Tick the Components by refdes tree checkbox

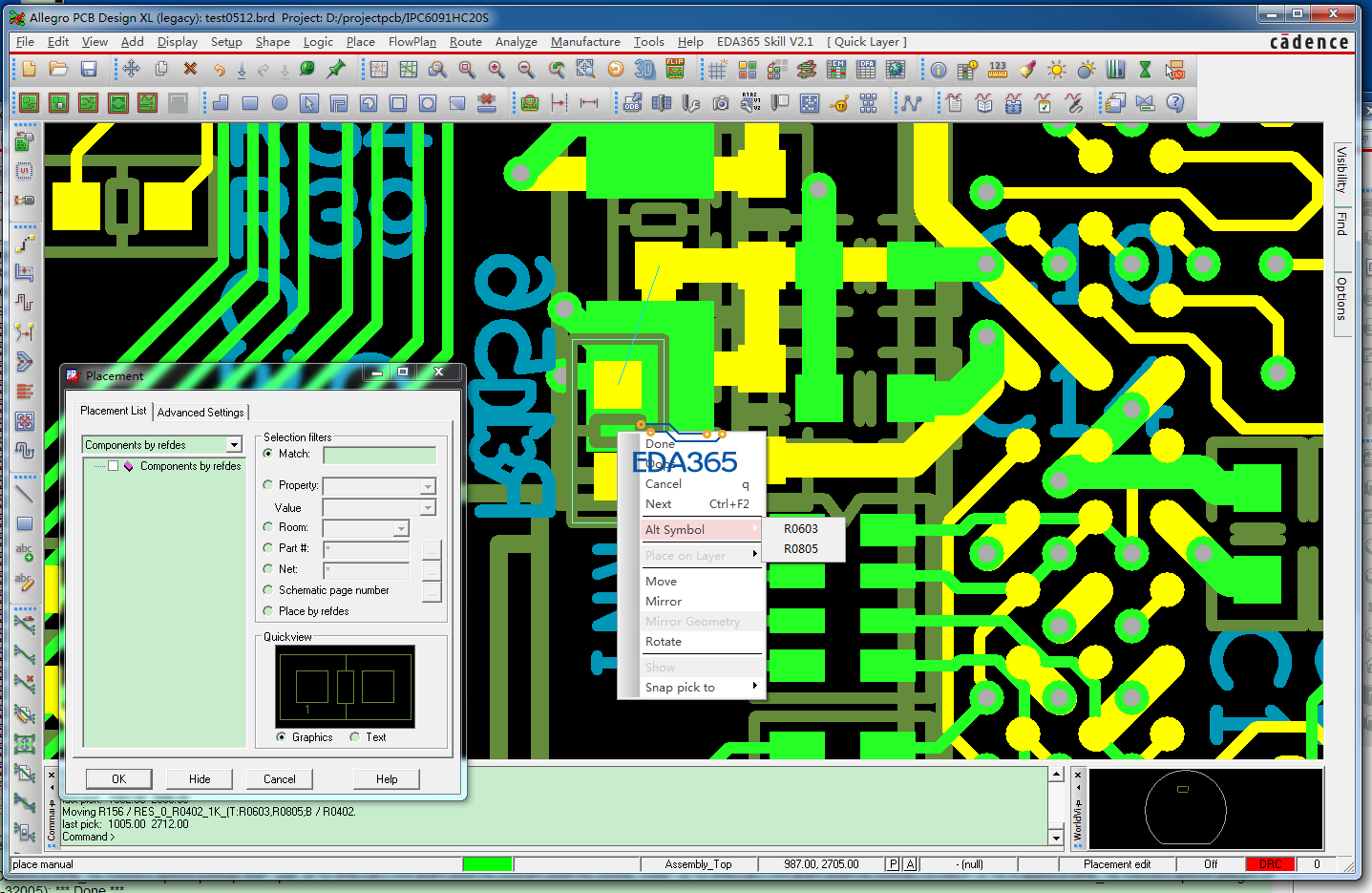(x=113, y=466)
